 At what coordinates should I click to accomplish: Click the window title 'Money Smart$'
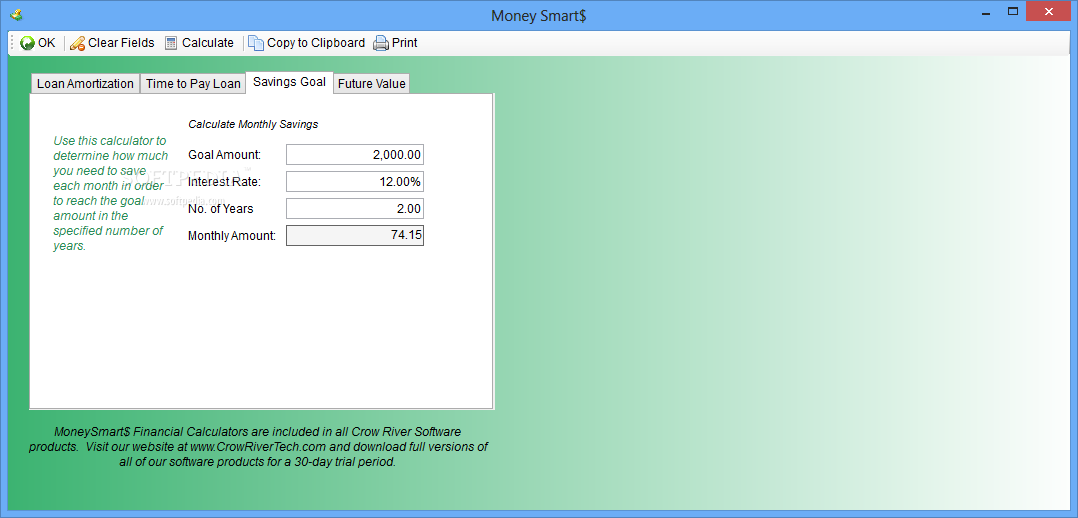pyautogui.click(x=538, y=16)
